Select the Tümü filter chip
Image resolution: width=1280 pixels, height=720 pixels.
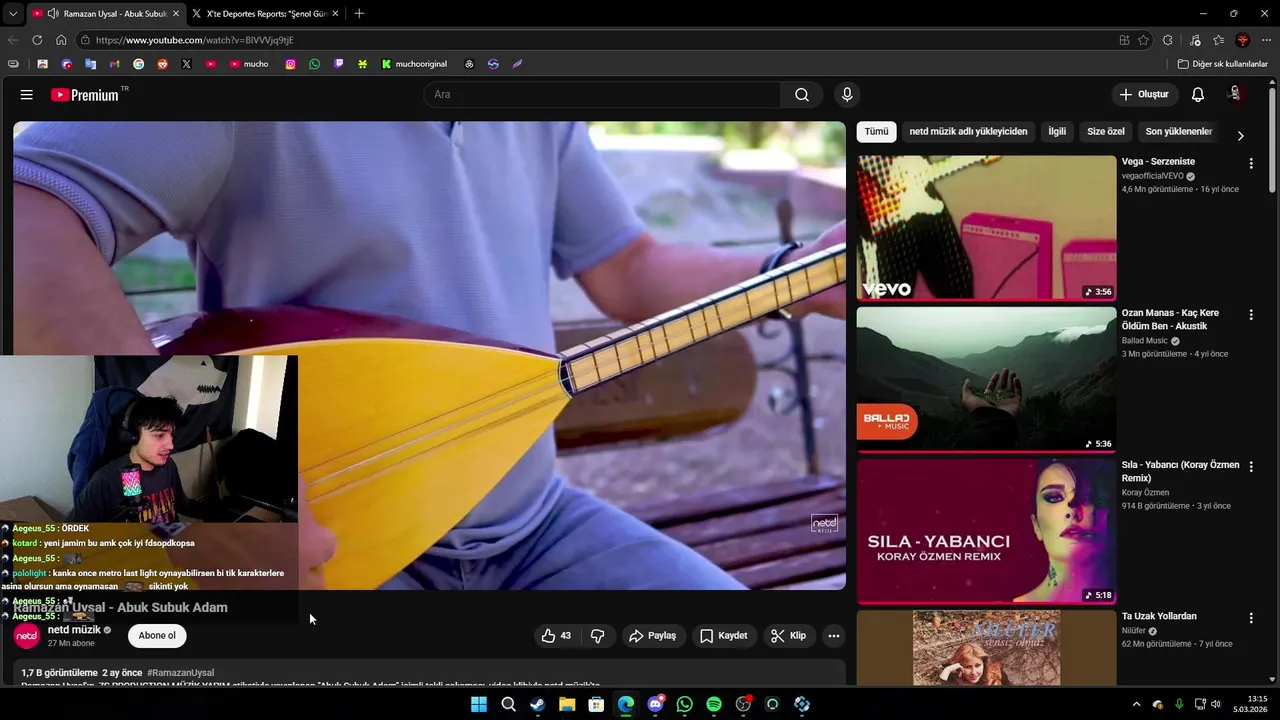[x=876, y=132]
